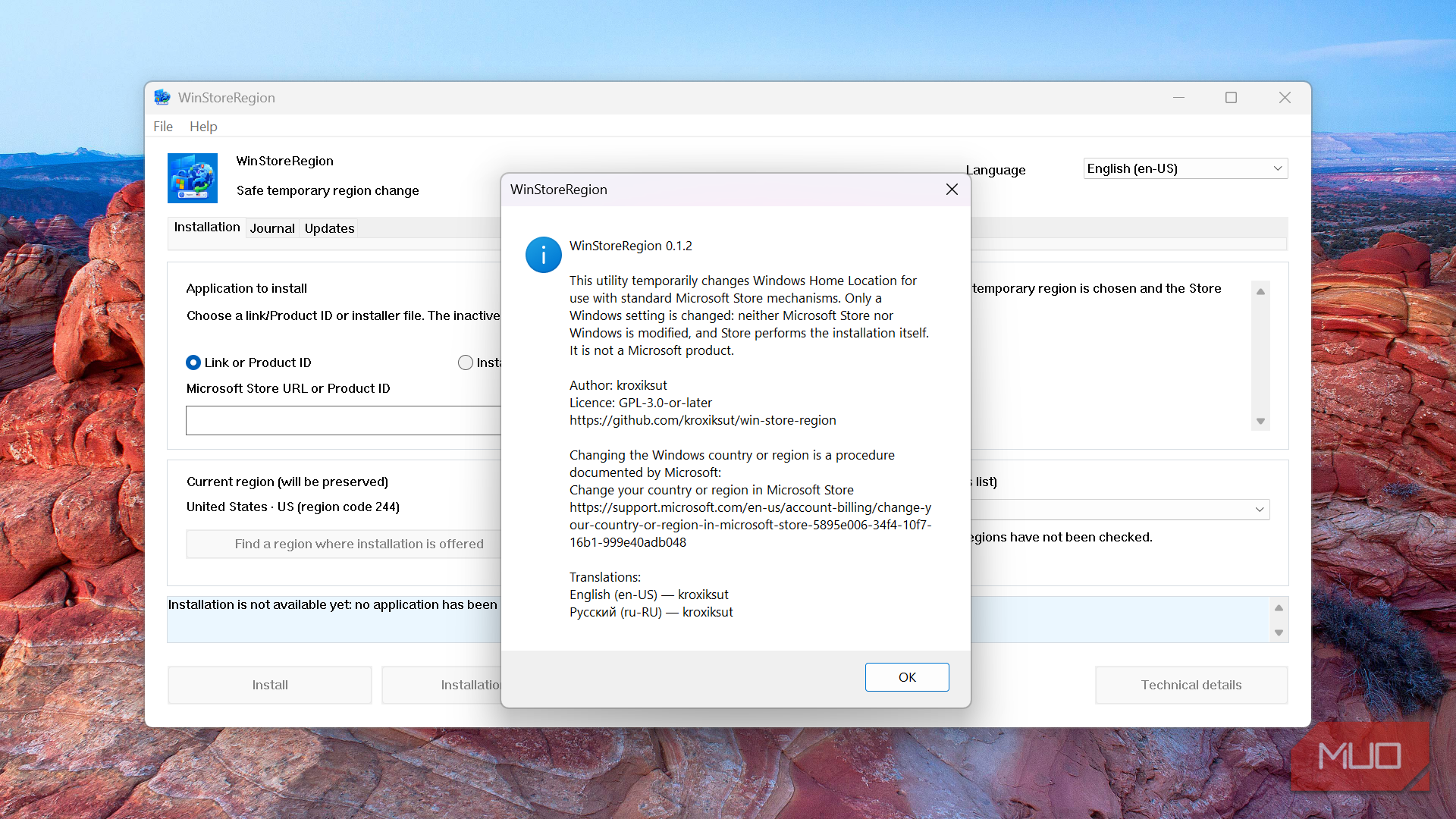Click the GitHub win-store-region URL text

coord(703,420)
